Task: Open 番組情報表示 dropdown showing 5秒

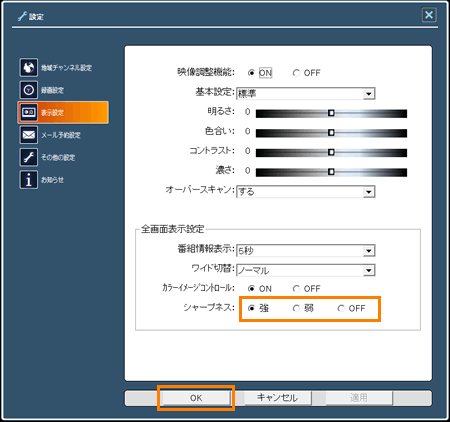Action: 306,250
